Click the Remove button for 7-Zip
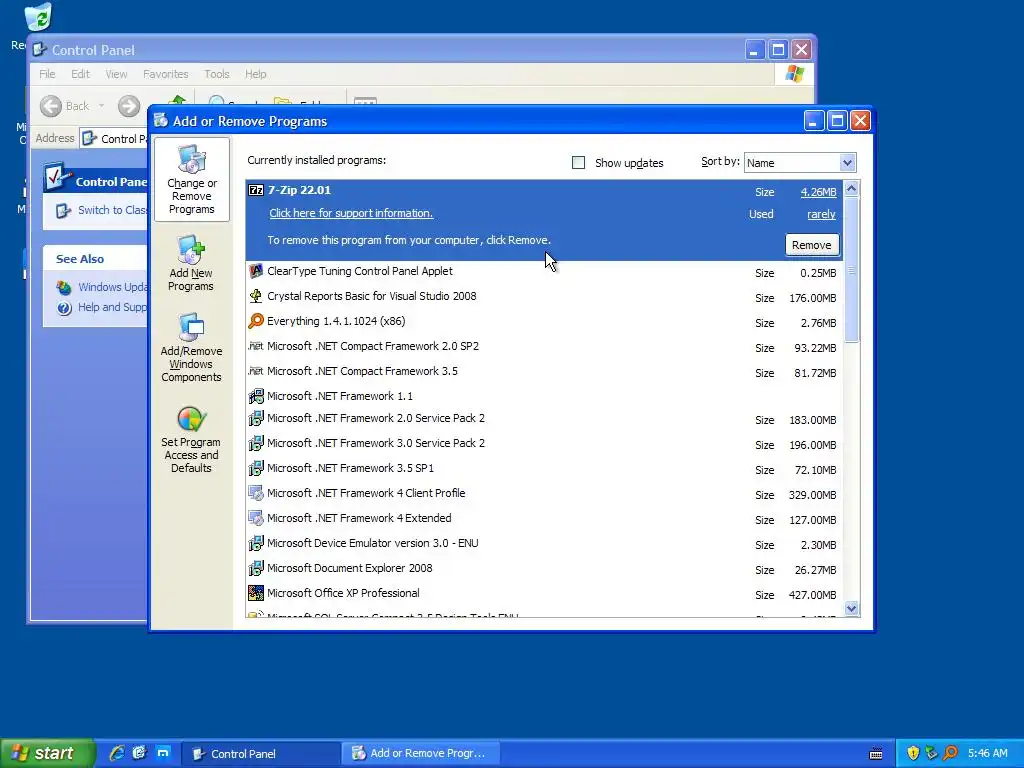Image resolution: width=1024 pixels, height=768 pixels. [812, 245]
